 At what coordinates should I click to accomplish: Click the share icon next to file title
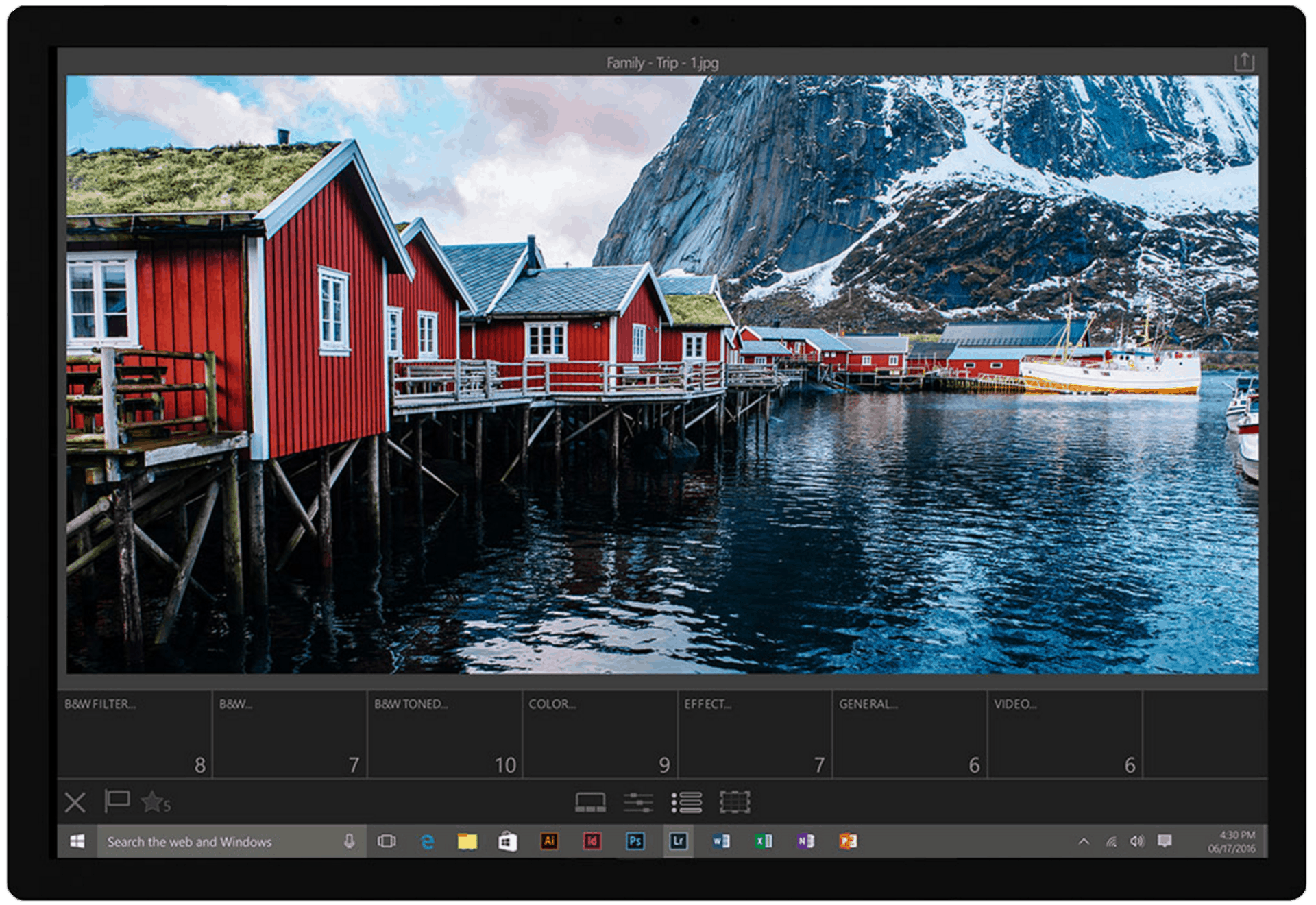pyautogui.click(x=1244, y=62)
